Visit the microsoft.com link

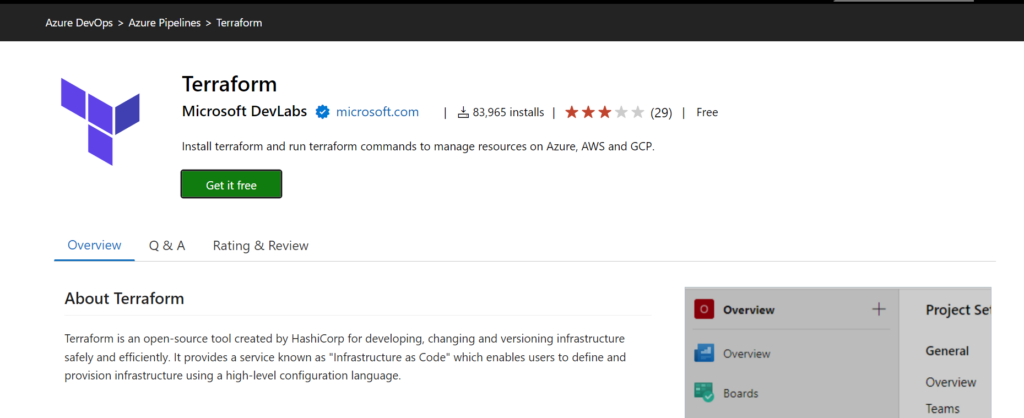pyautogui.click(x=377, y=112)
